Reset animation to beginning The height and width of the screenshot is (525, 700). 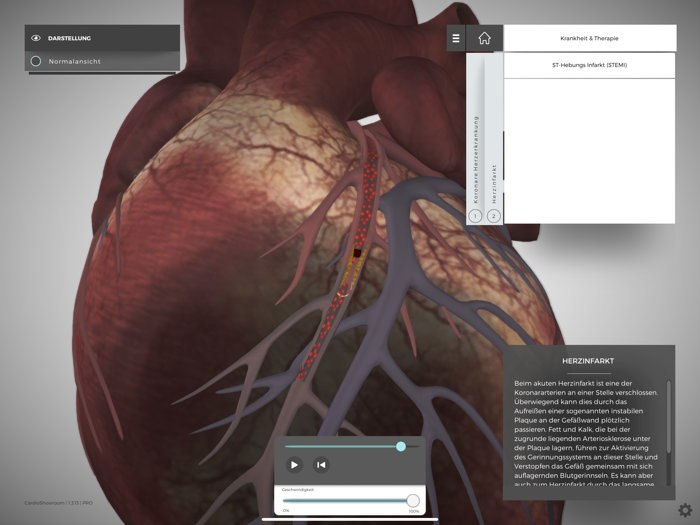(321, 465)
